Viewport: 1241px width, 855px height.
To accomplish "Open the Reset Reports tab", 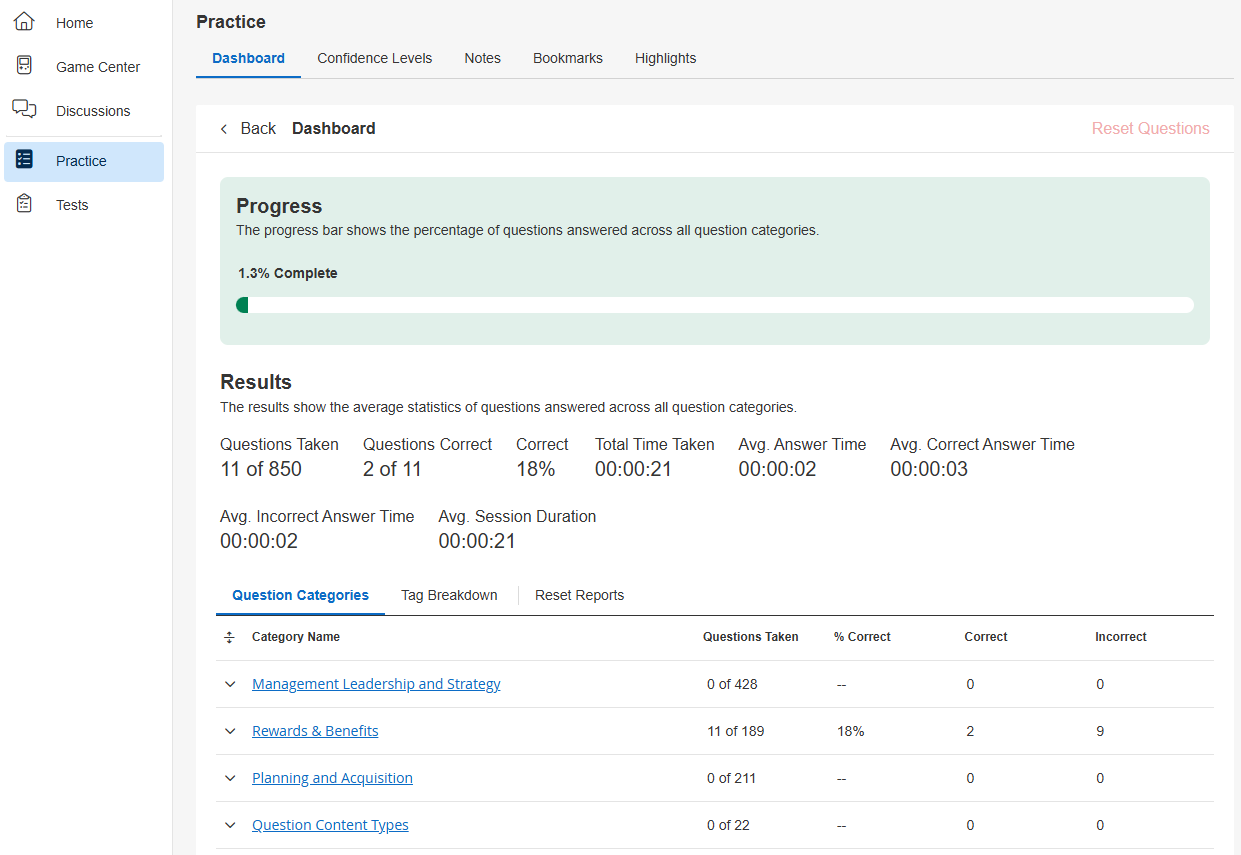I will coord(579,595).
